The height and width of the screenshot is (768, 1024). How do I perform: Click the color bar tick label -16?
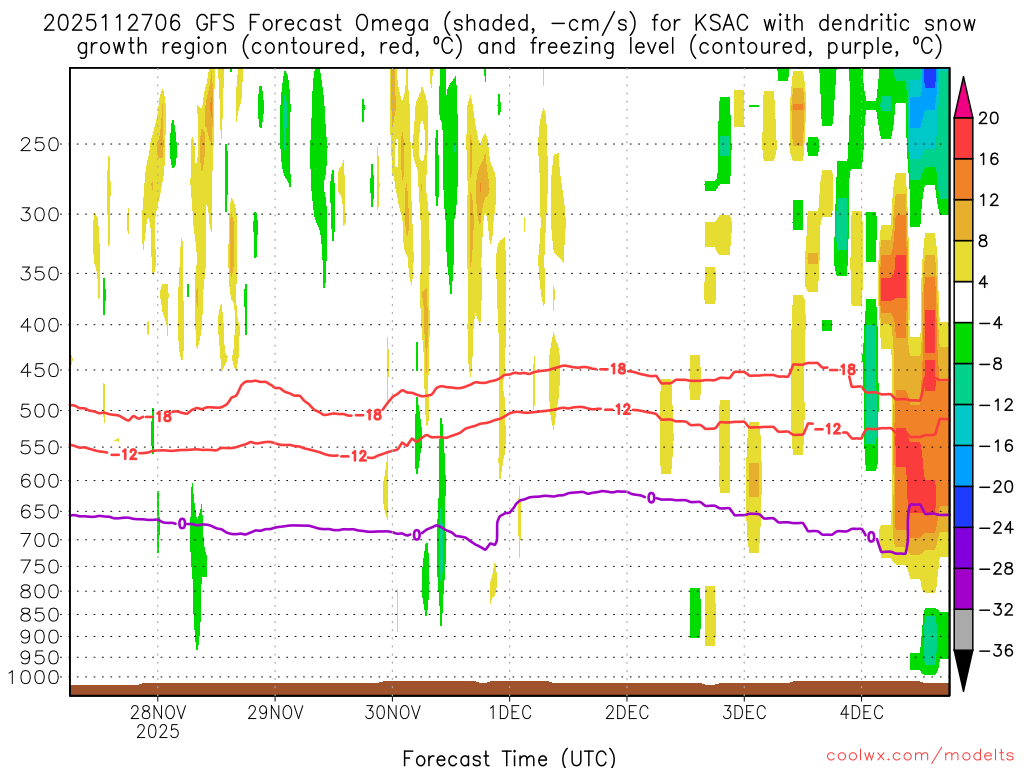tap(995, 445)
